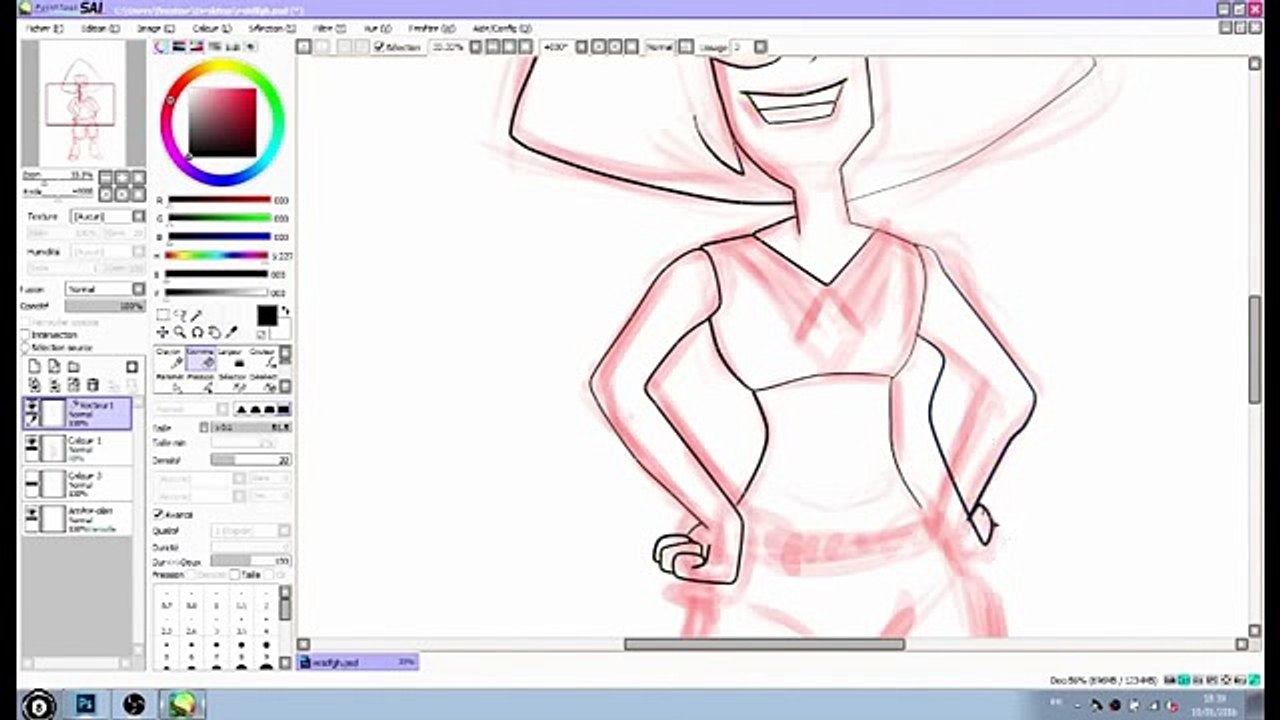Open the Fichier menu
1280x720 pixels.
click(x=44, y=29)
